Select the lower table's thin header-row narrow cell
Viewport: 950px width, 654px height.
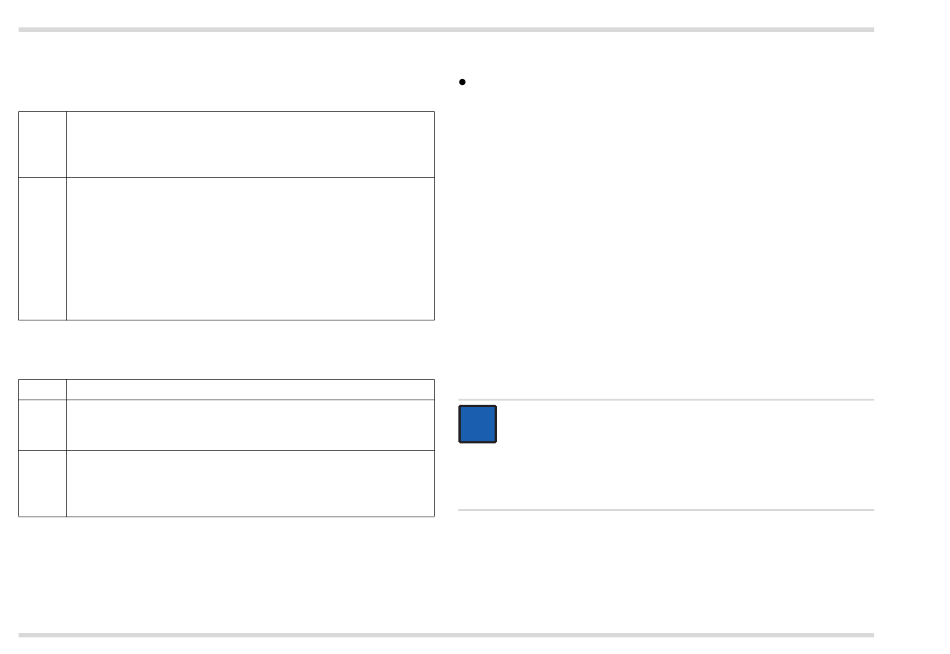pos(42,389)
